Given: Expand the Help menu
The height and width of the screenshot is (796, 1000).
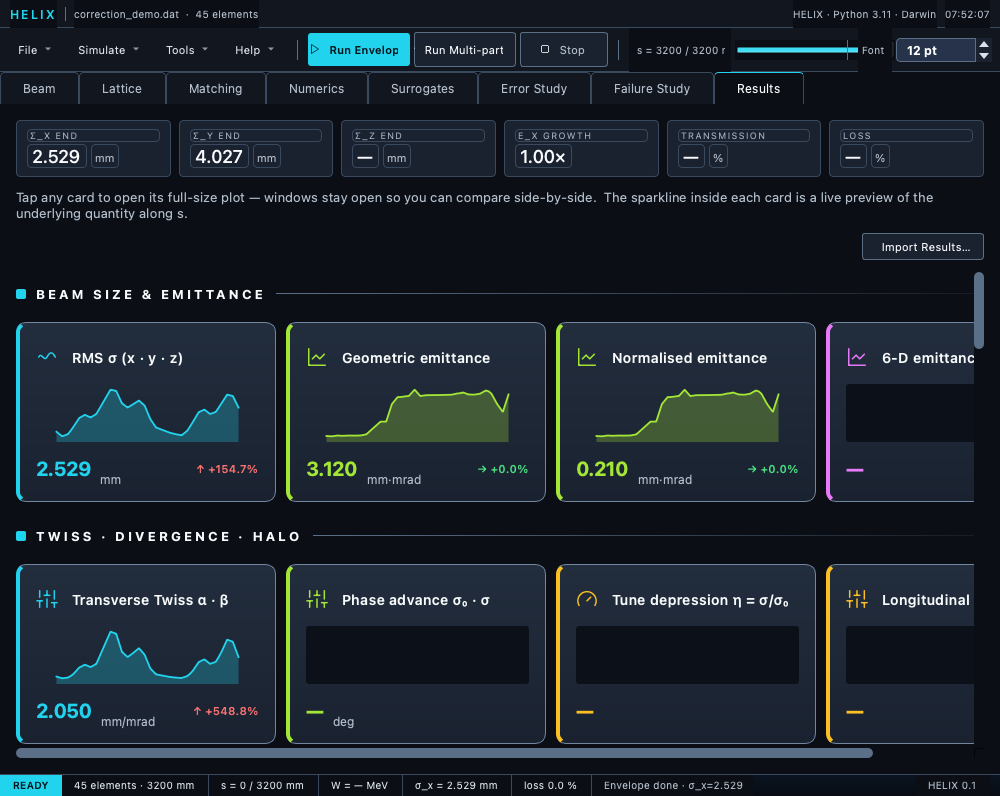Looking at the screenshot, I should pos(254,50).
